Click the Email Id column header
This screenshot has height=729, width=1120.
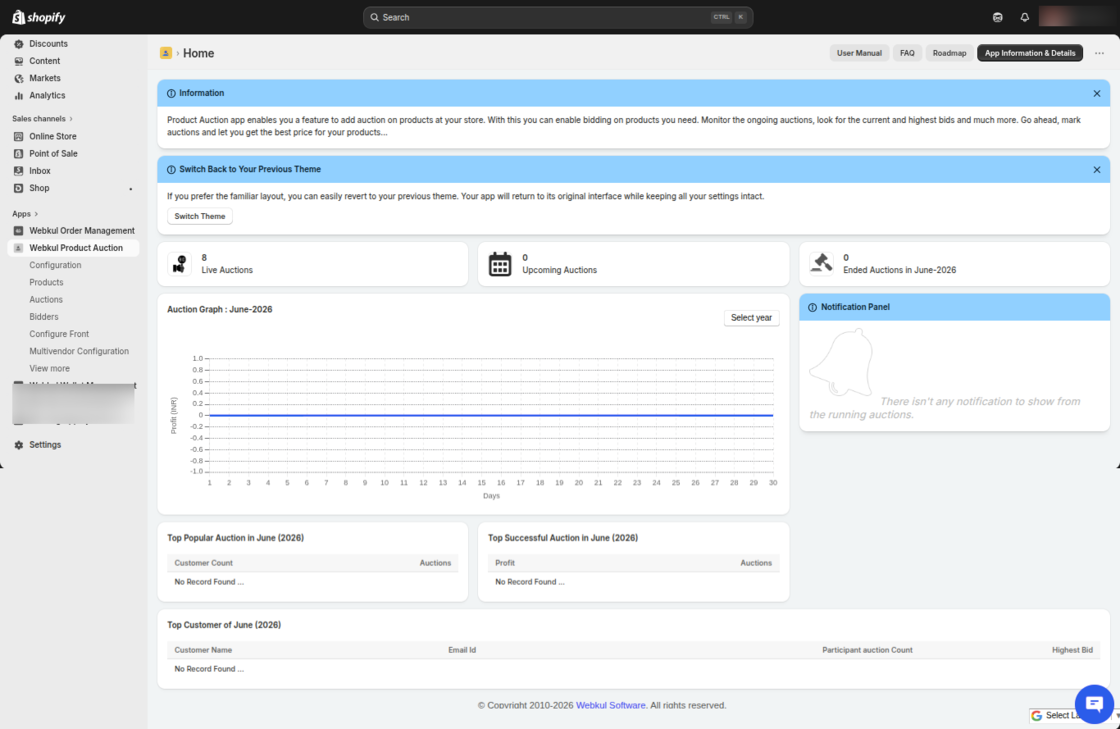coord(462,650)
